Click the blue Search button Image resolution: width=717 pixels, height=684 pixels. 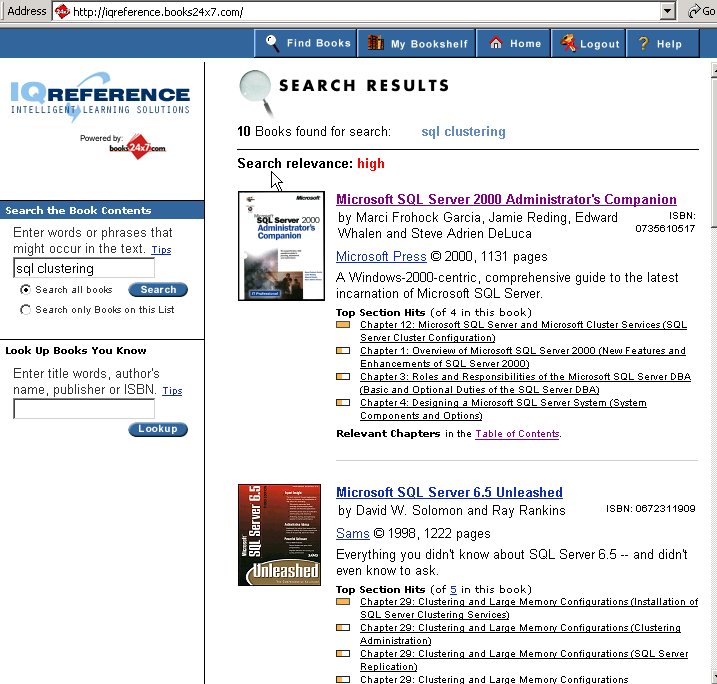158,289
